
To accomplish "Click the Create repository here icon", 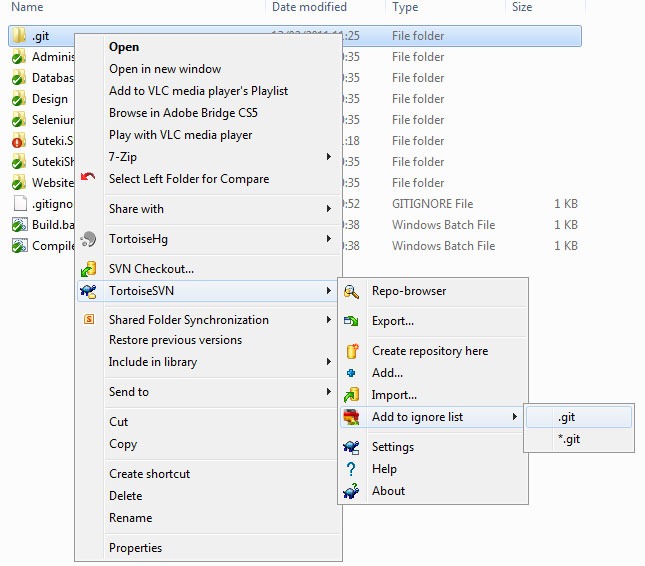I will tap(352, 351).
